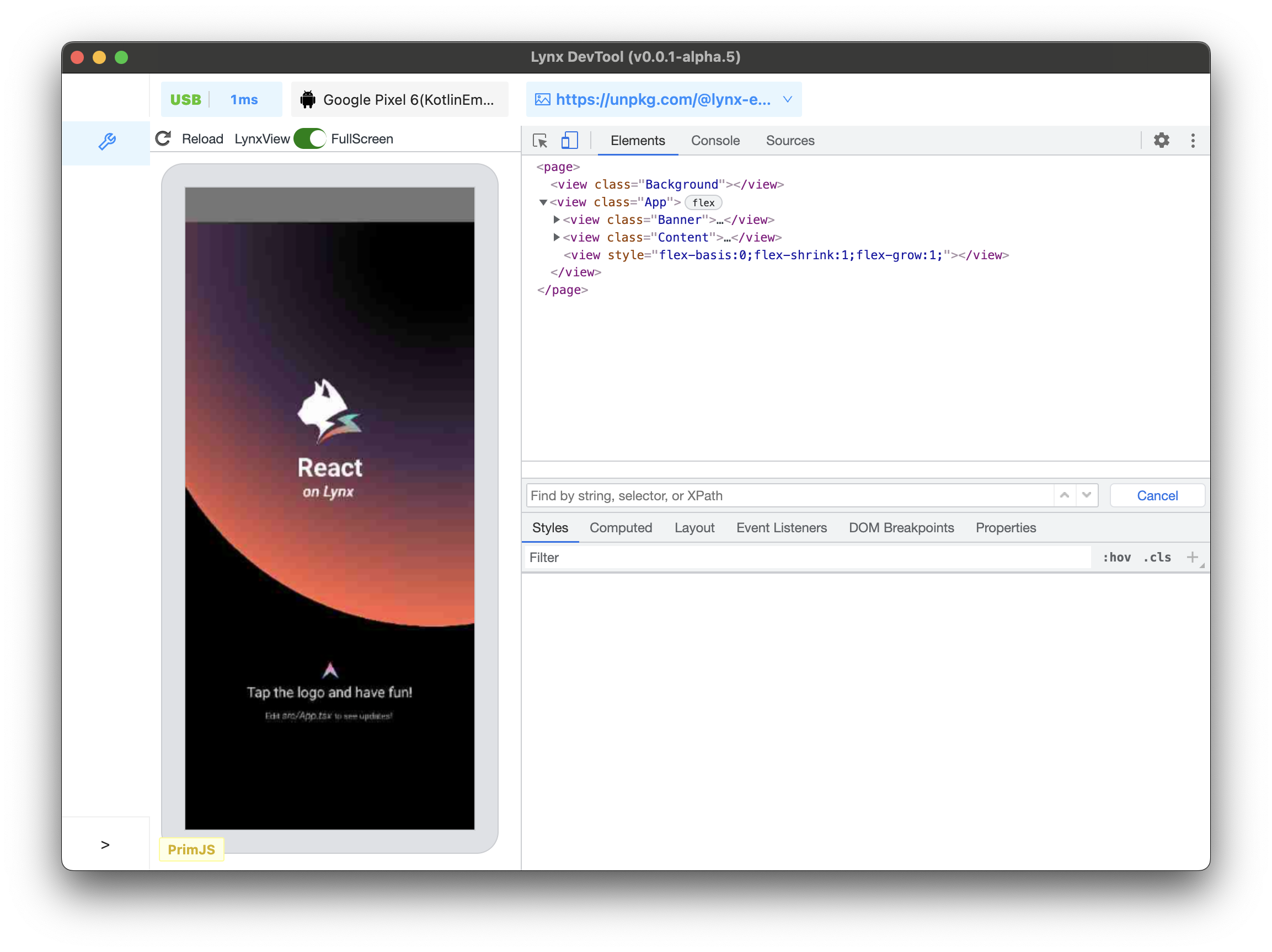Click the search next result arrow

pyautogui.click(x=1086, y=495)
